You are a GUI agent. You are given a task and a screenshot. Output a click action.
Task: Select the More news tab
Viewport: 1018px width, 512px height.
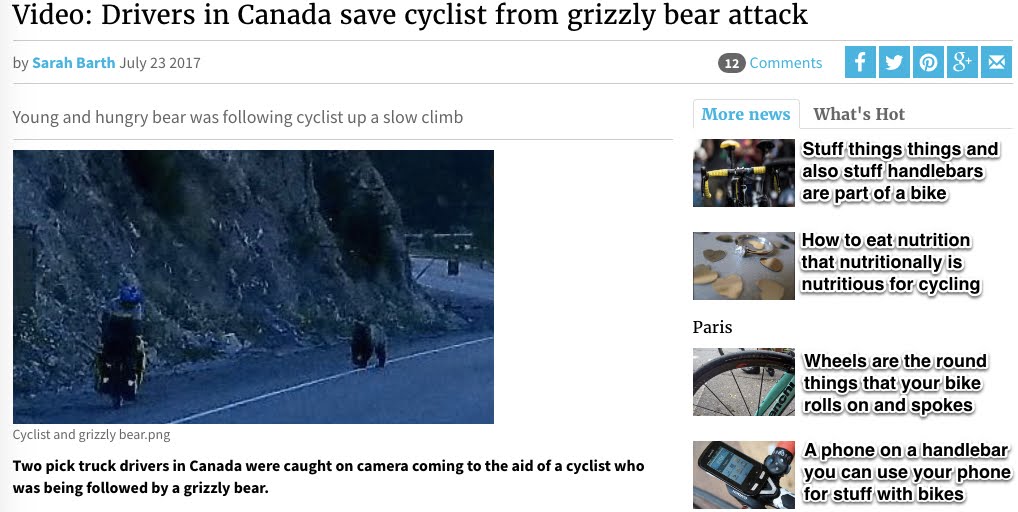pos(746,114)
